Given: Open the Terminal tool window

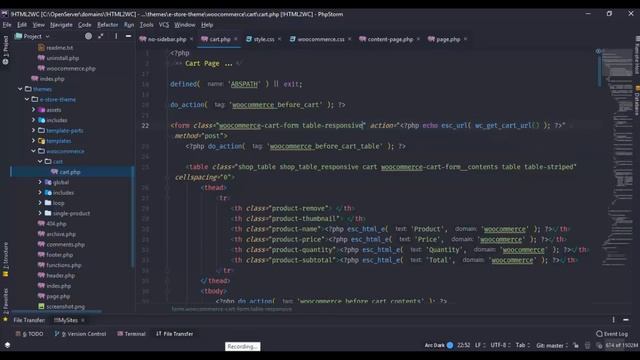Looking at the screenshot, I should pyautogui.click(x=131, y=333).
